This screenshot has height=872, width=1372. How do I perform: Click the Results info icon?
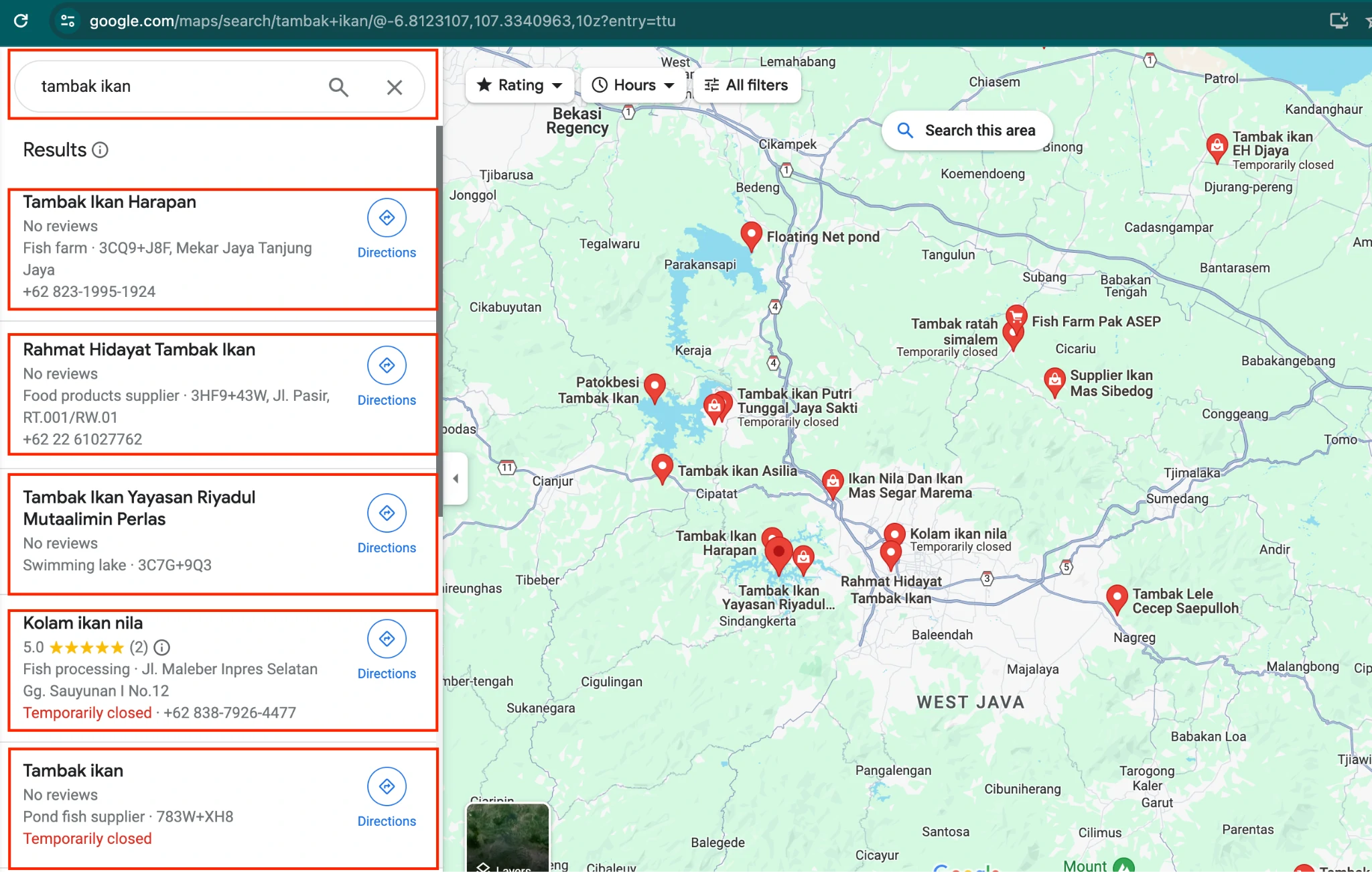pos(100,149)
